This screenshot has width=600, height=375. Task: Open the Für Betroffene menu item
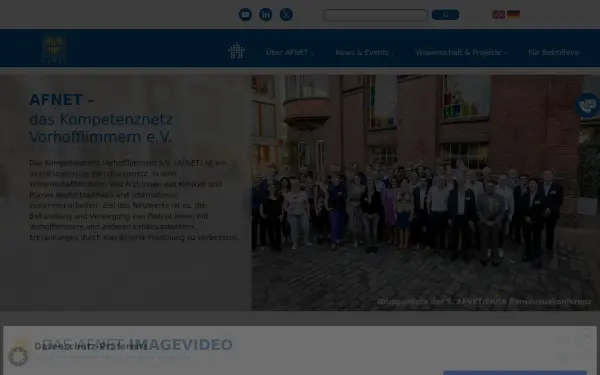[554, 52]
